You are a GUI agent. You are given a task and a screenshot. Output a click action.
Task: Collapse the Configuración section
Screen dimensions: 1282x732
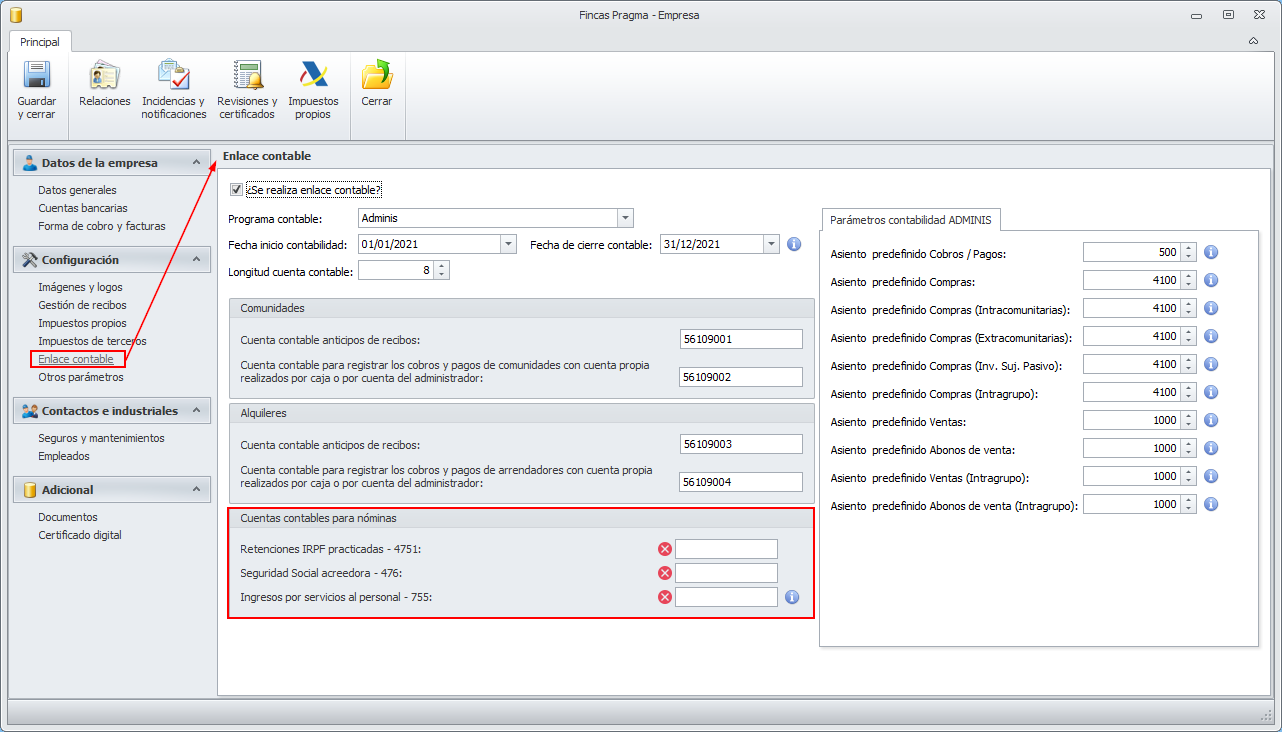point(196,260)
